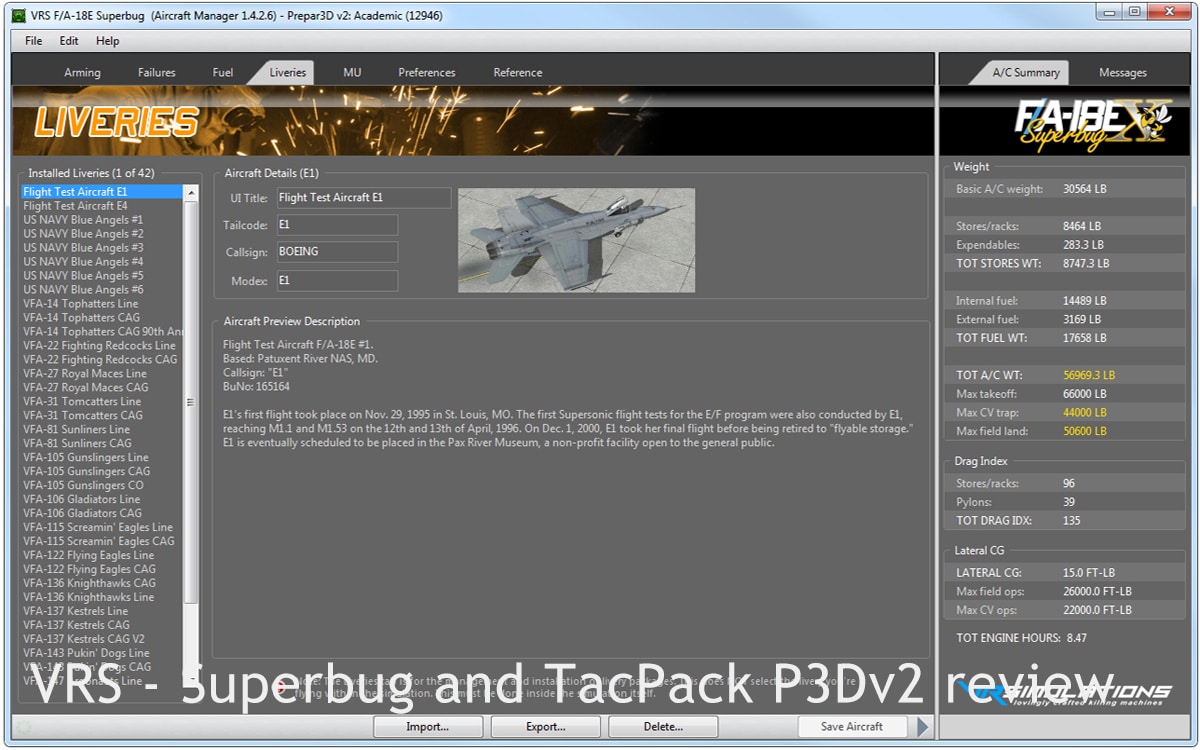The height and width of the screenshot is (750, 1200).
Task: Click the arrow icon beside Save Aircraft
Action: coord(923,726)
